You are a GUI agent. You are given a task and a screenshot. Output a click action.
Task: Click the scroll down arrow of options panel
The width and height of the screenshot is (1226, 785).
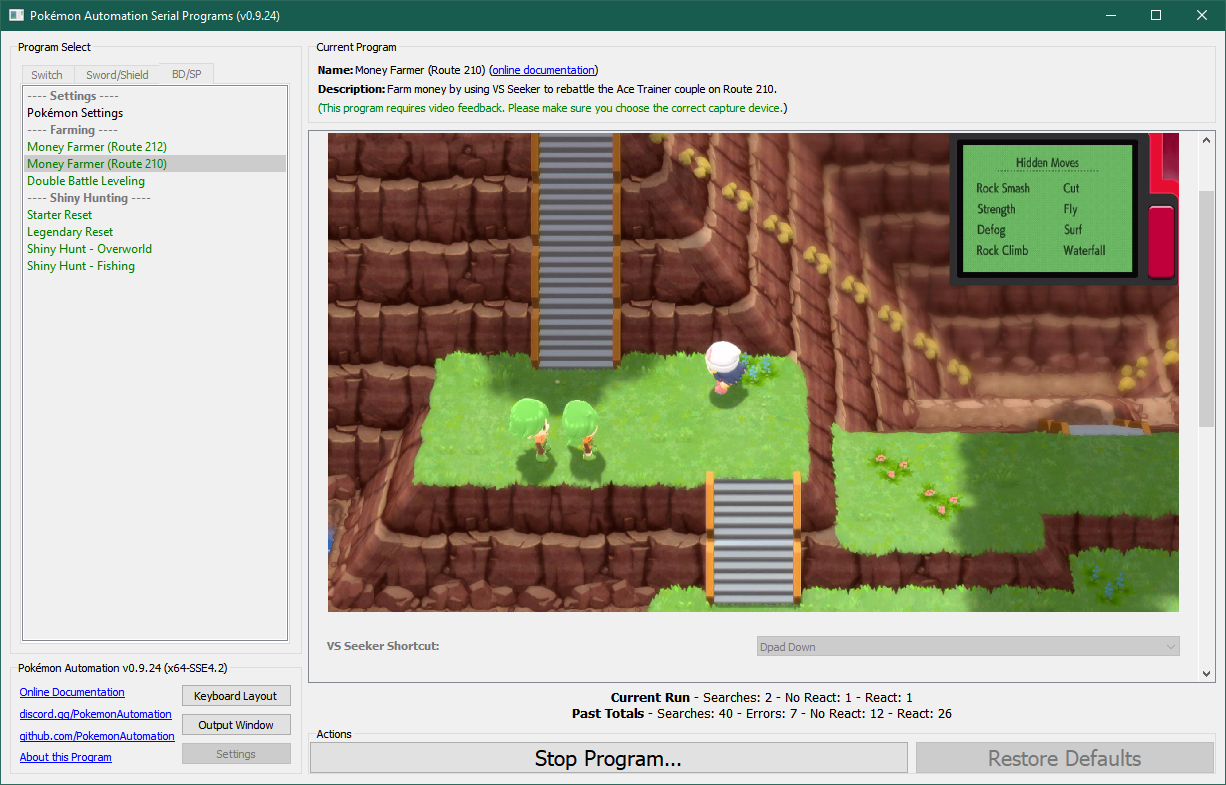1207,674
